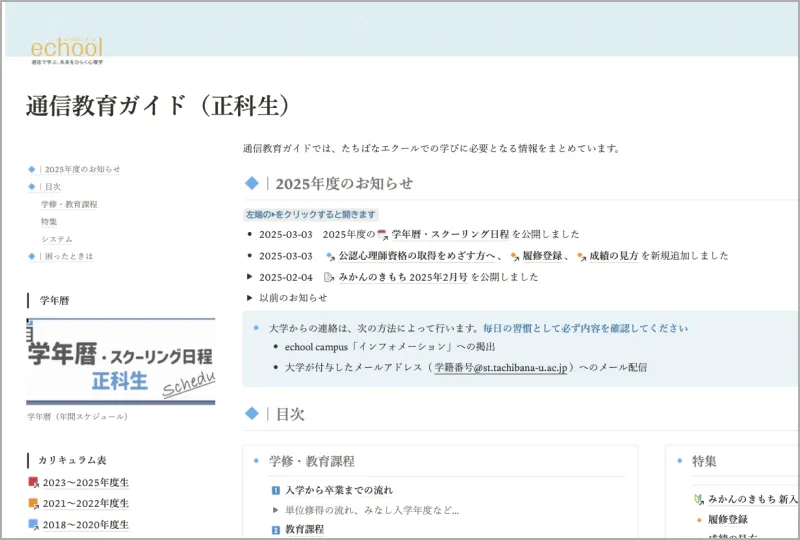
Task: Click the 特集 card heading
Action: tap(704, 461)
